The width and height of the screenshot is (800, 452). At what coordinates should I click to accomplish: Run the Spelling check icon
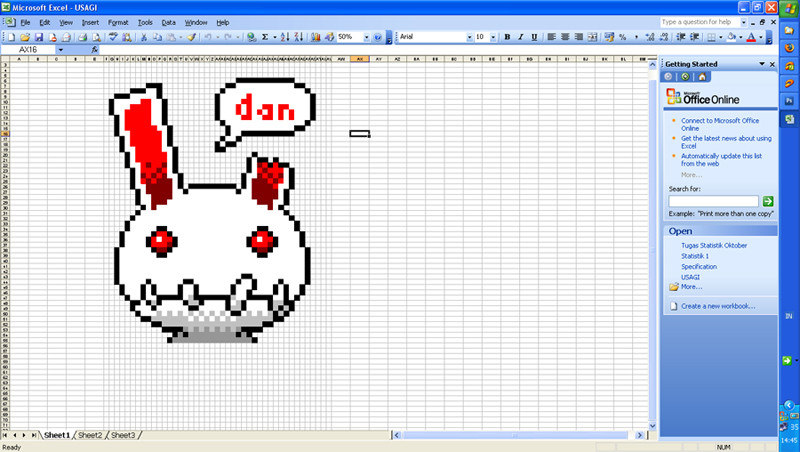point(113,37)
